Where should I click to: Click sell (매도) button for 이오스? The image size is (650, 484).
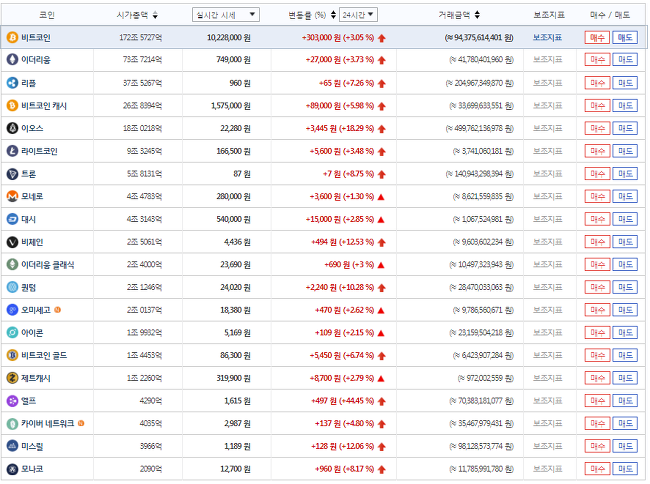[625, 128]
